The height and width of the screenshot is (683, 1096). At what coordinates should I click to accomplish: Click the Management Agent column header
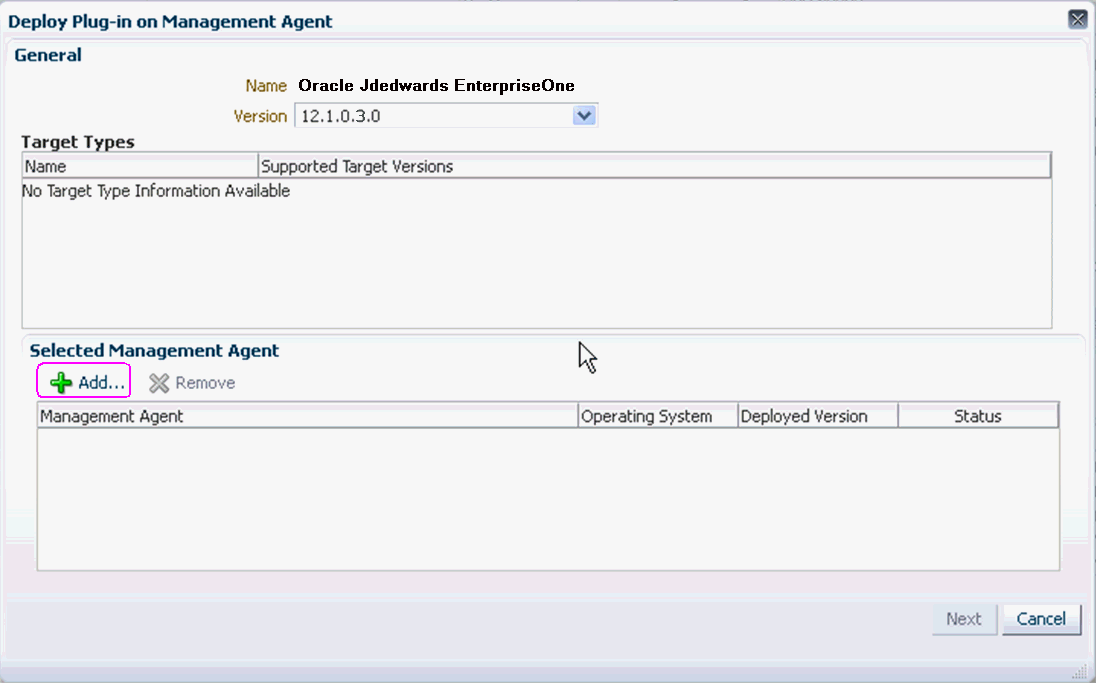tap(308, 416)
